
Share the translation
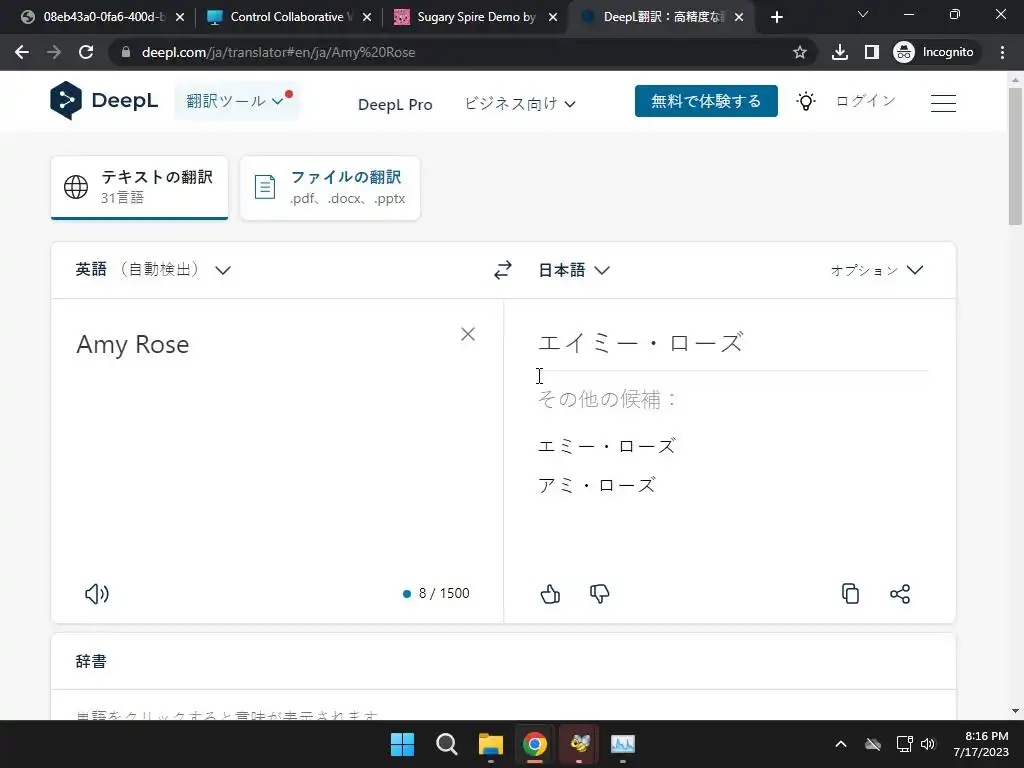900,594
